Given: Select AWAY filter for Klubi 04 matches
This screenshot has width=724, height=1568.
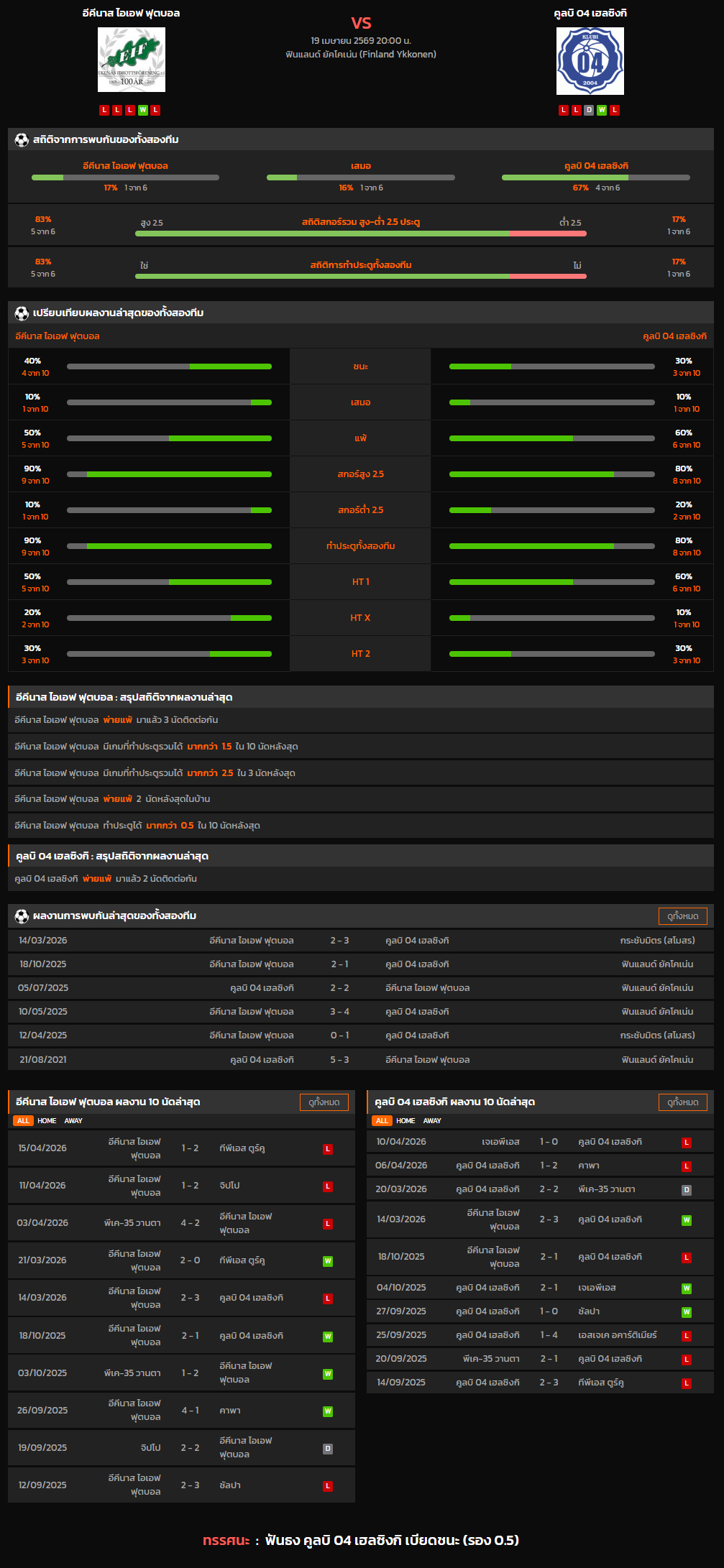Looking at the screenshot, I should click(x=432, y=1121).
